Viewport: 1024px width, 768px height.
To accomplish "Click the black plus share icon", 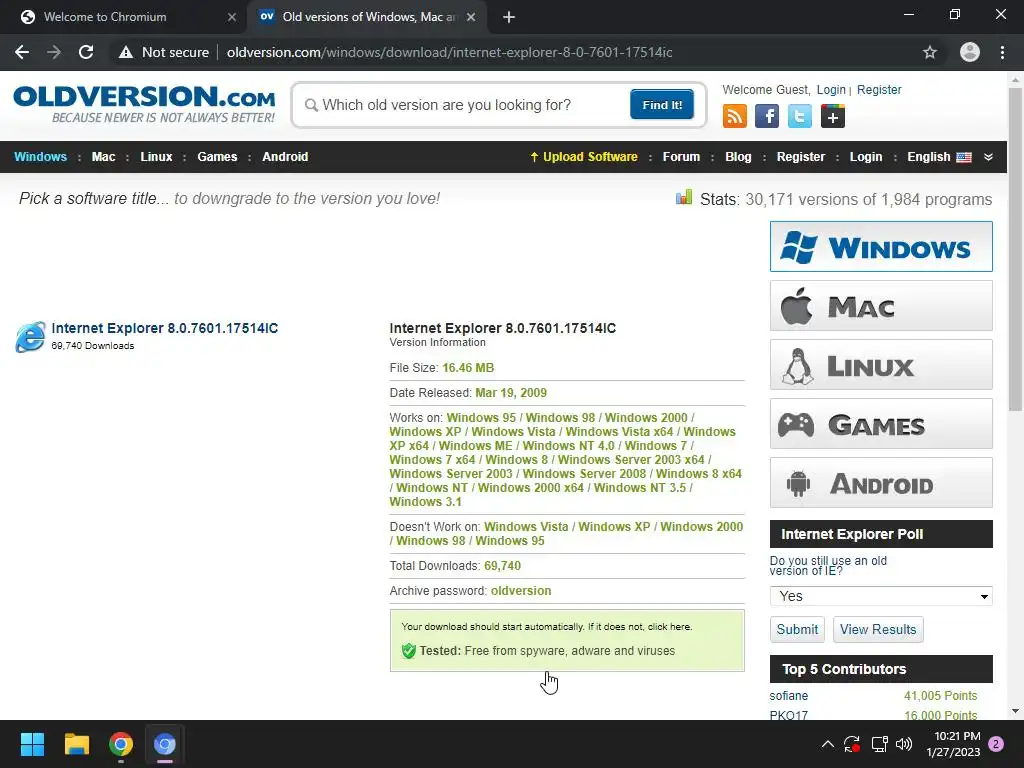I will pos(833,116).
